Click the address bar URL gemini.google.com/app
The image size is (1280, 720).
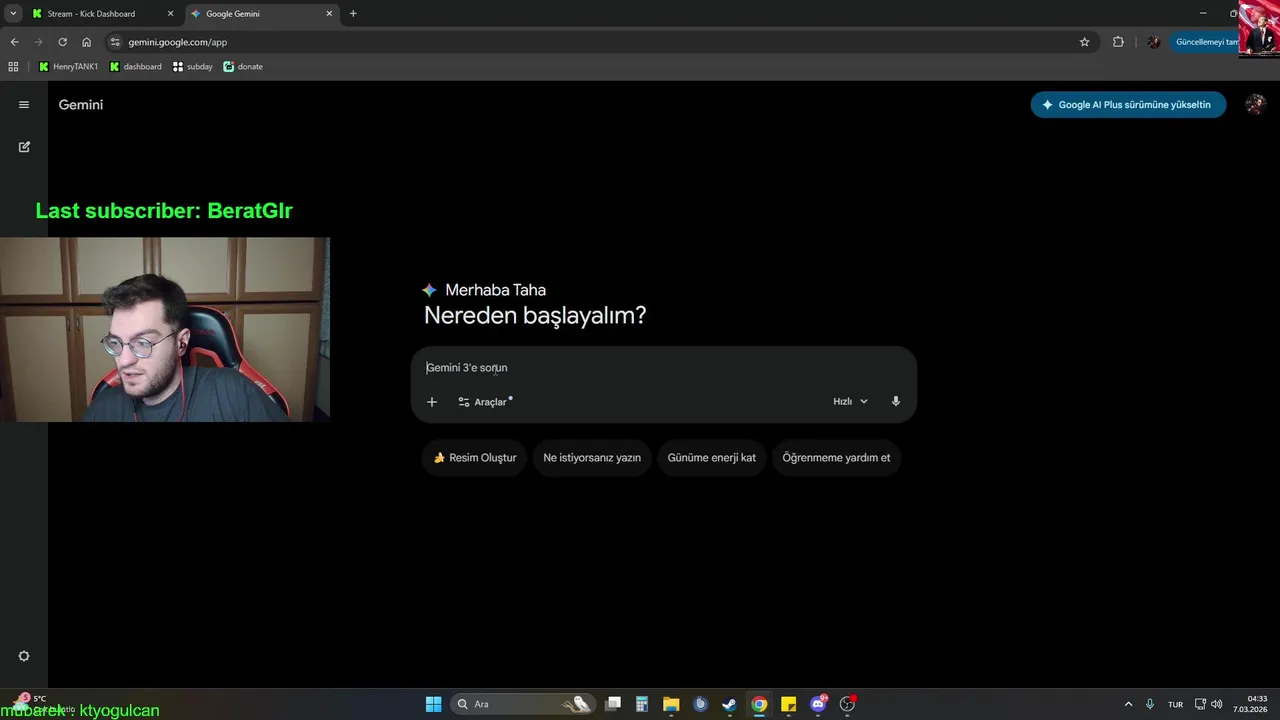click(178, 42)
